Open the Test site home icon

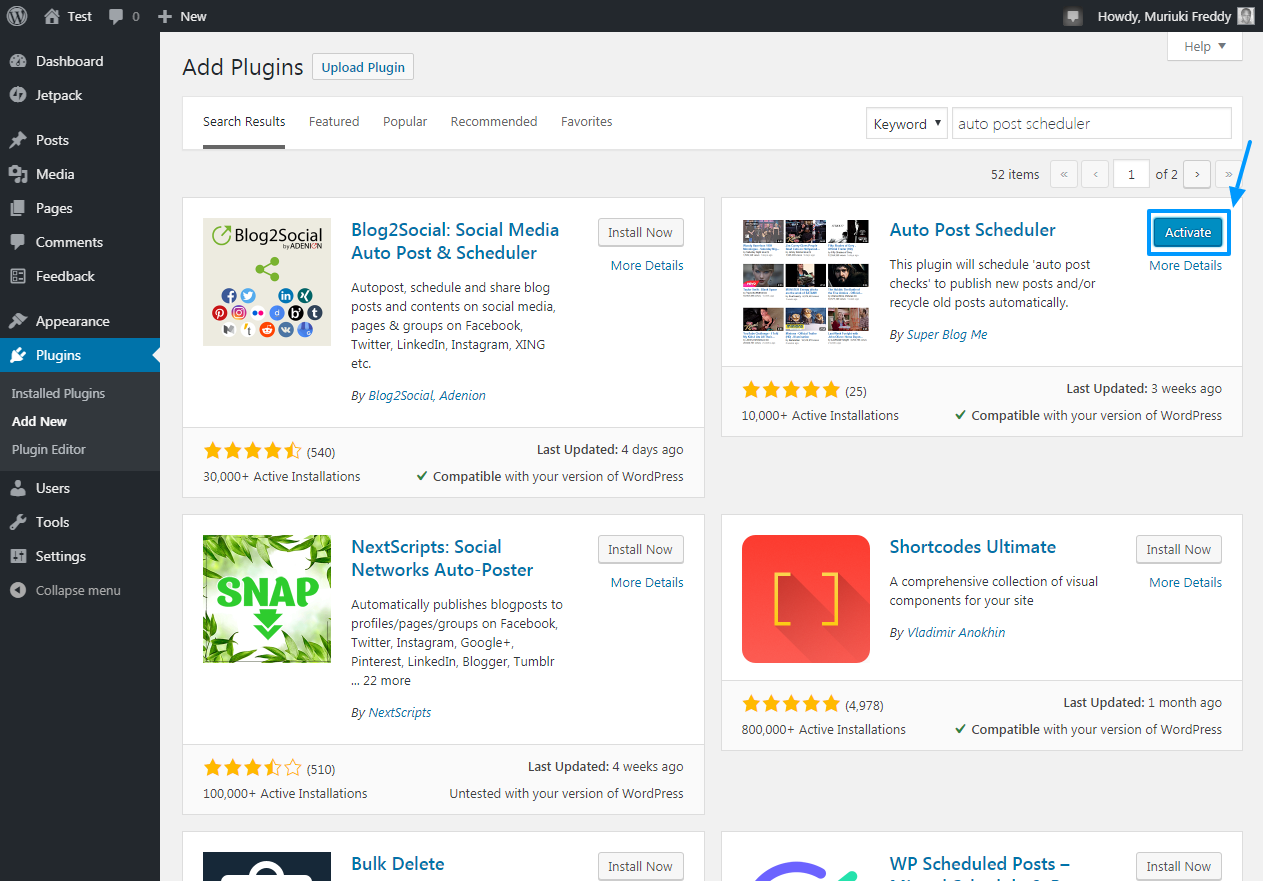(x=52, y=16)
